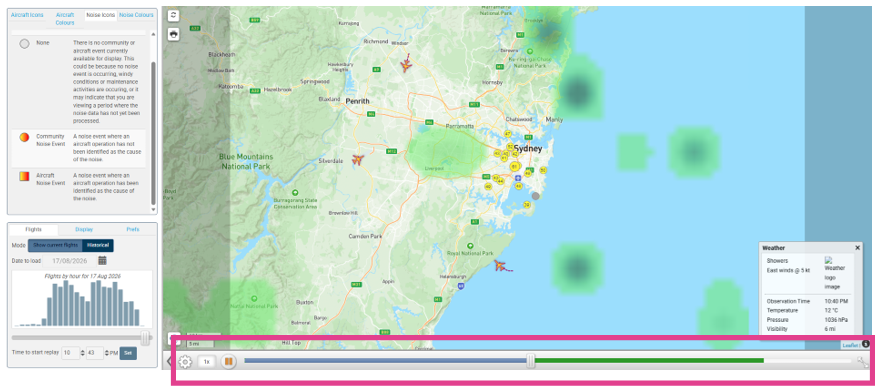Click the aircraft off Royal National Park coast
Viewport: 884px width, 391px height.
[x=500, y=265]
